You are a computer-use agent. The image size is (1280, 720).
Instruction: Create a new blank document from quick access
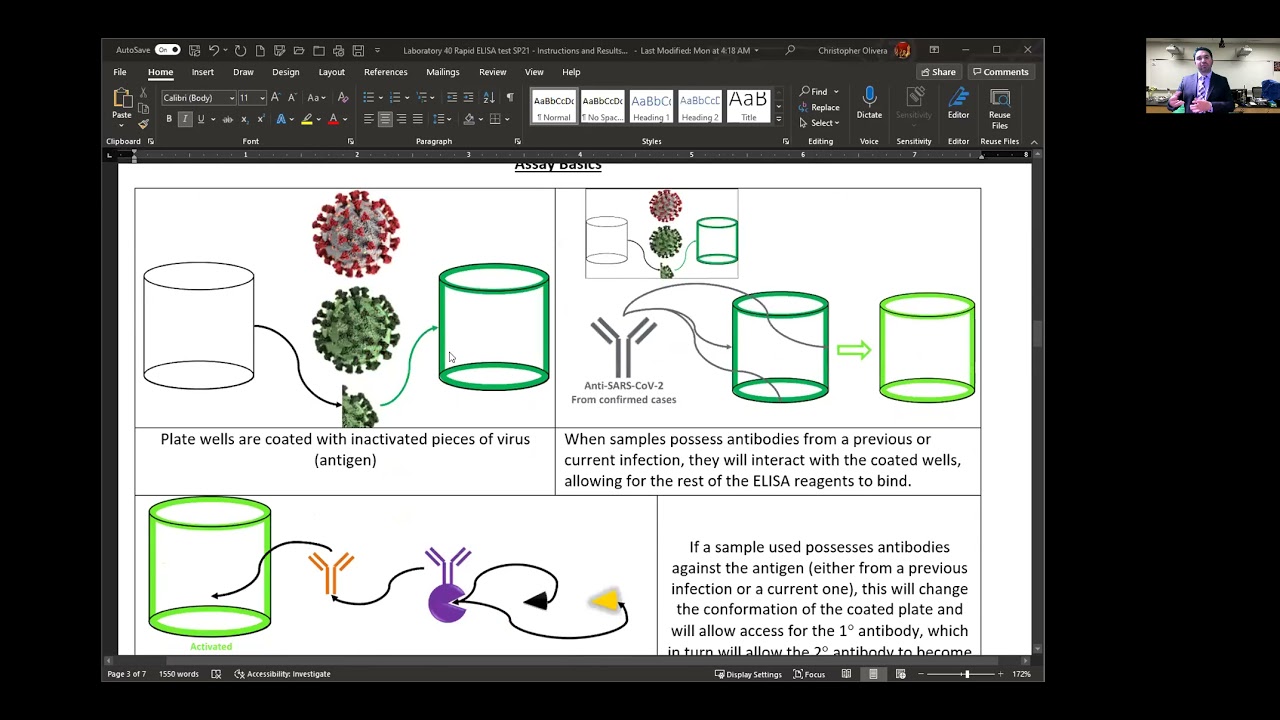tap(260, 50)
